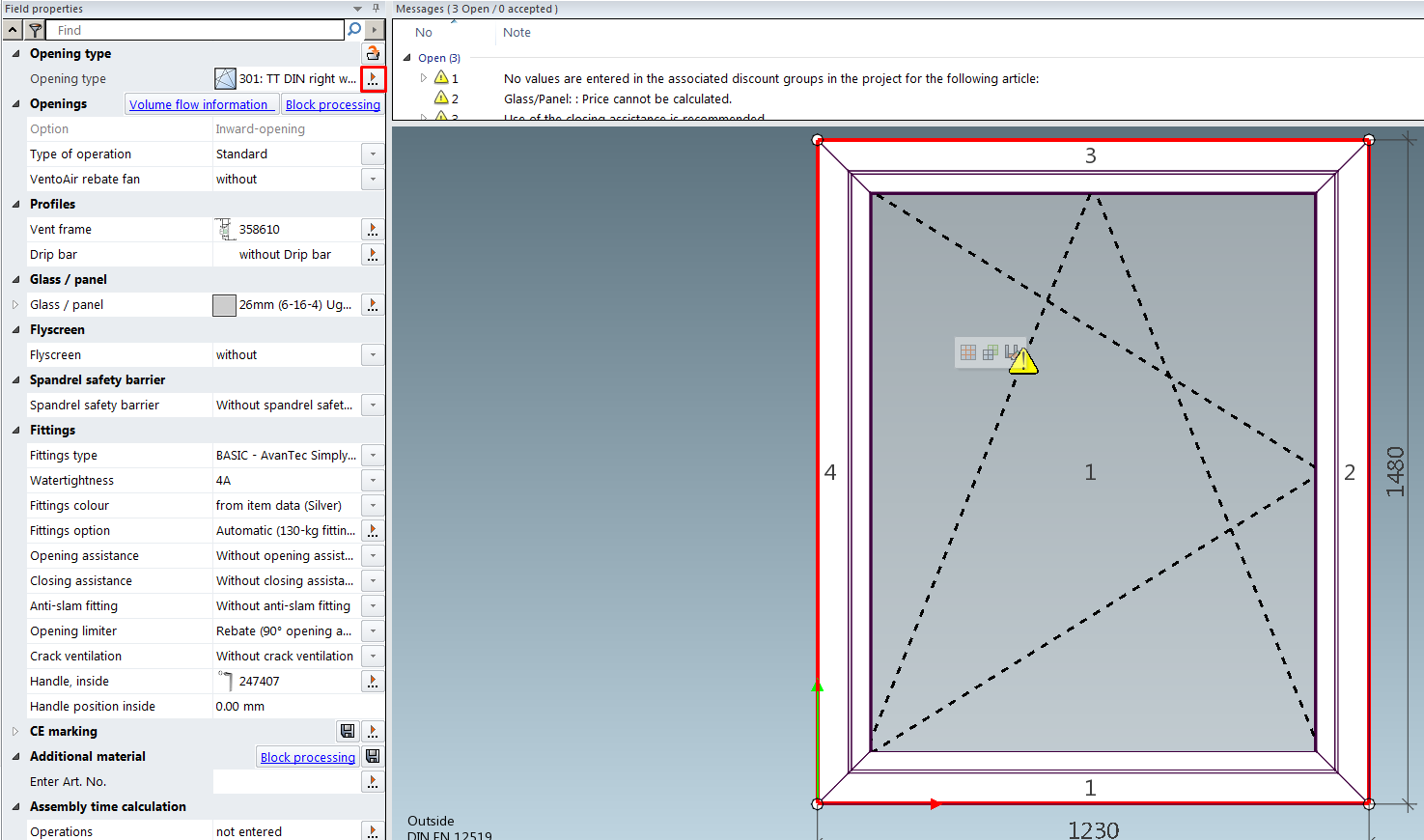Click the Volume flow information link

(x=199, y=104)
